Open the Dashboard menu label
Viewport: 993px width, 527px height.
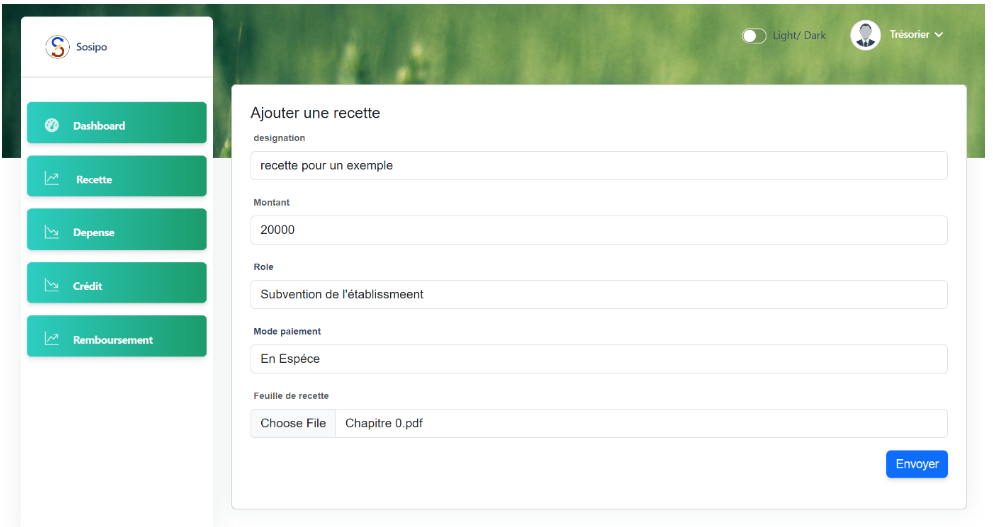[99, 125]
